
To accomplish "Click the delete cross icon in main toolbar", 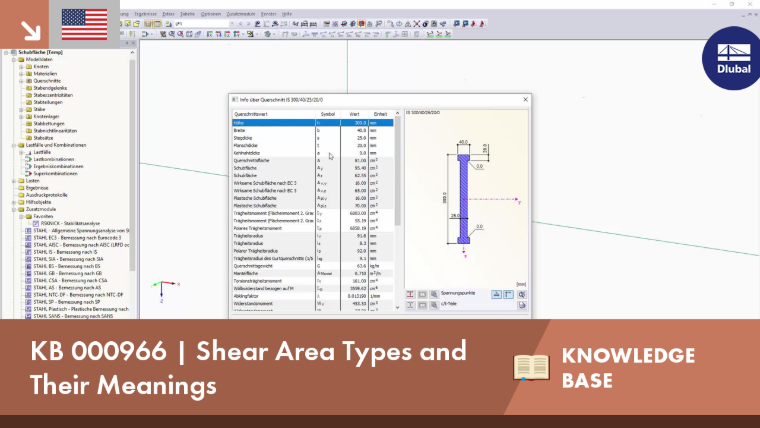I will click(x=417, y=23).
